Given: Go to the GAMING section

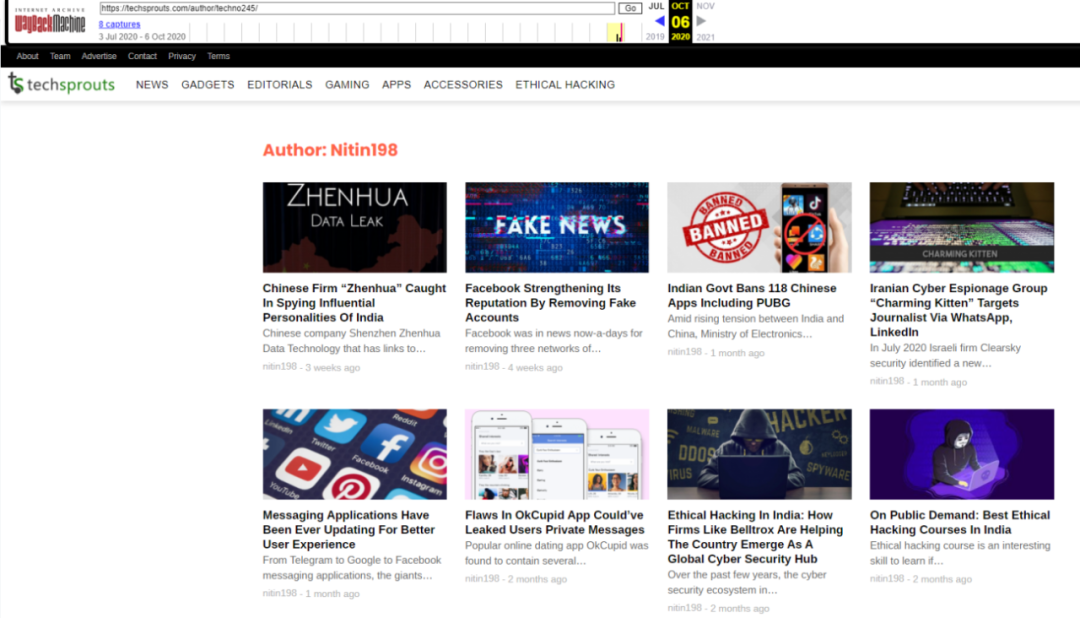Looking at the screenshot, I should tap(347, 85).
